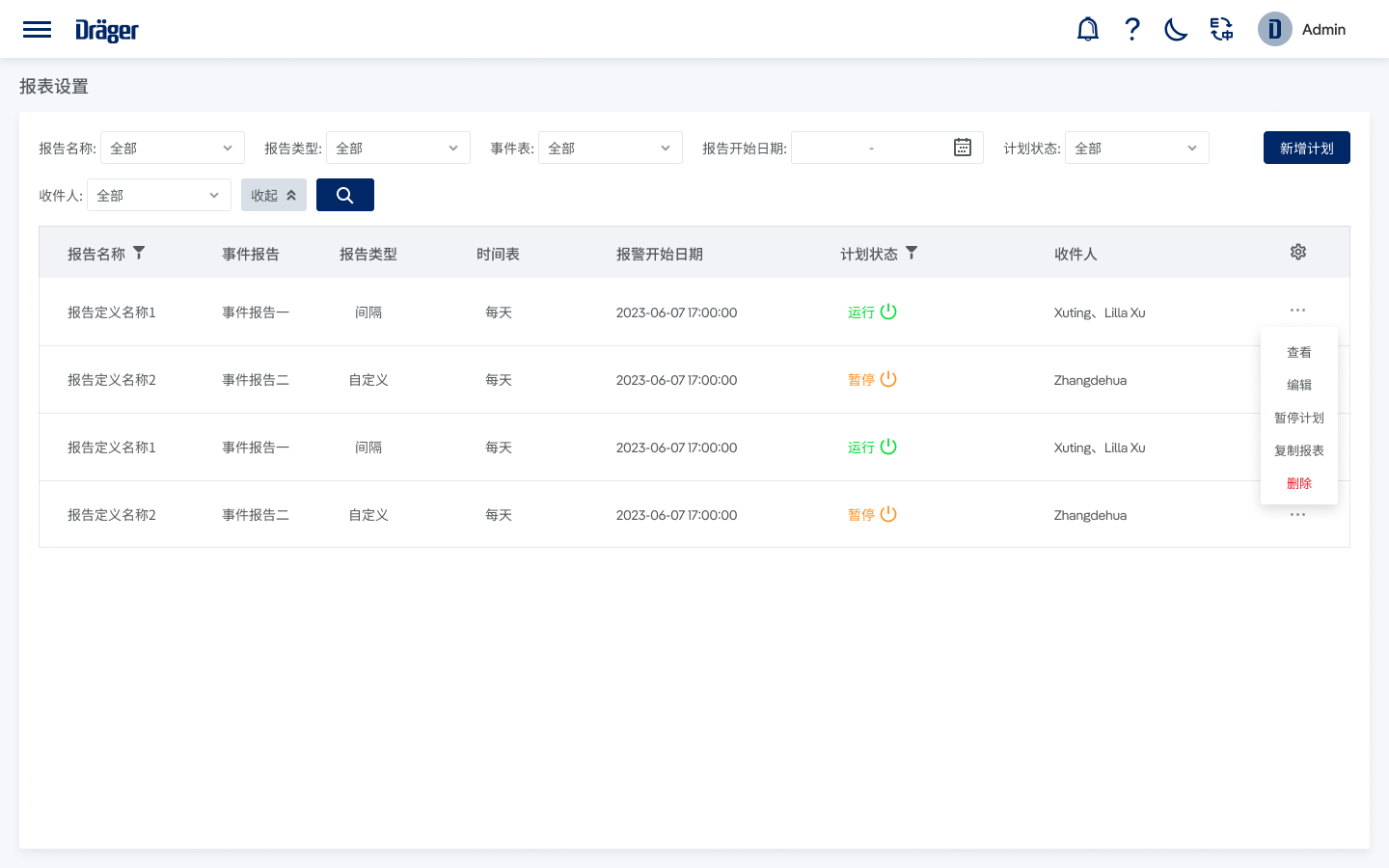Toggle power off for 报告定义名称1 running plan
The height and width of the screenshot is (868, 1389).
[x=889, y=312]
